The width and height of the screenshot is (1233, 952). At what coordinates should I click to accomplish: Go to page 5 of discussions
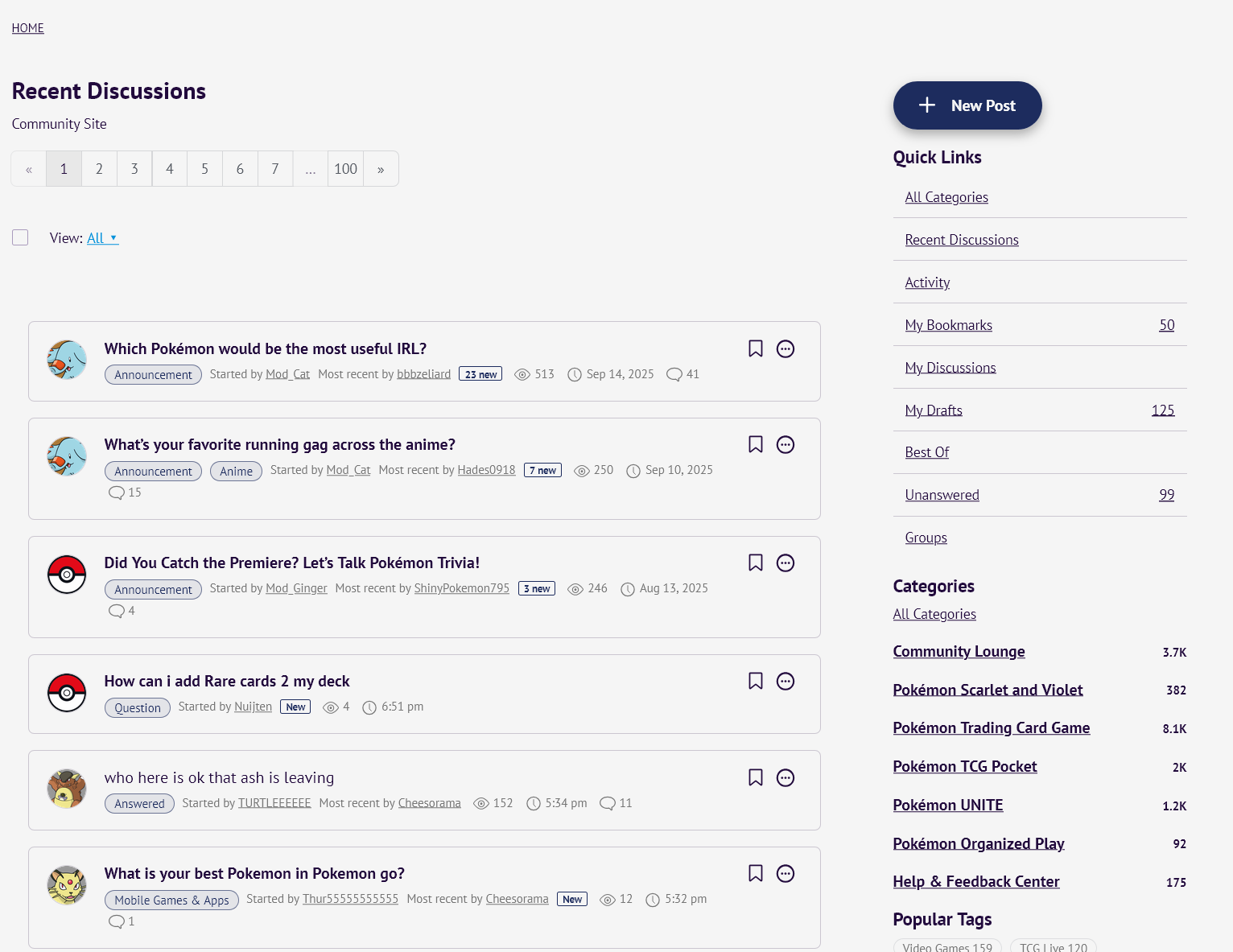tap(204, 169)
